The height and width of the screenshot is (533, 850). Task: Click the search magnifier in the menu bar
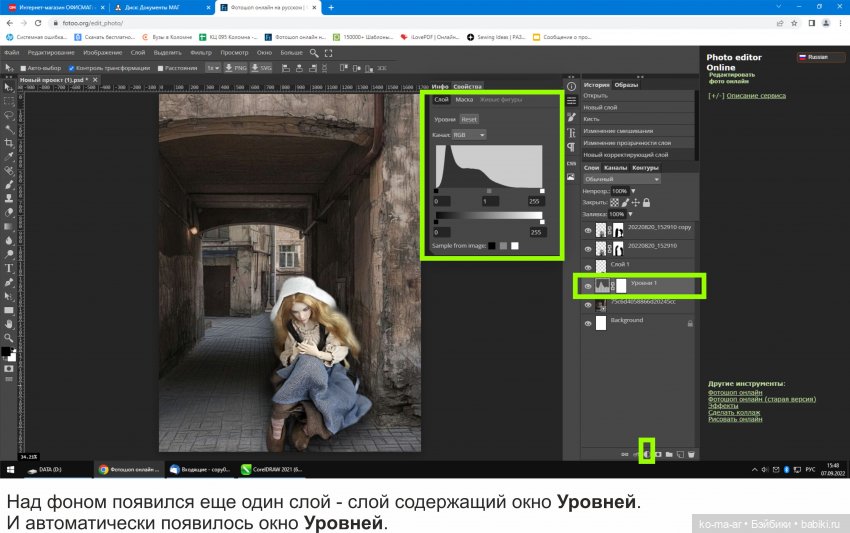tap(314, 53)
